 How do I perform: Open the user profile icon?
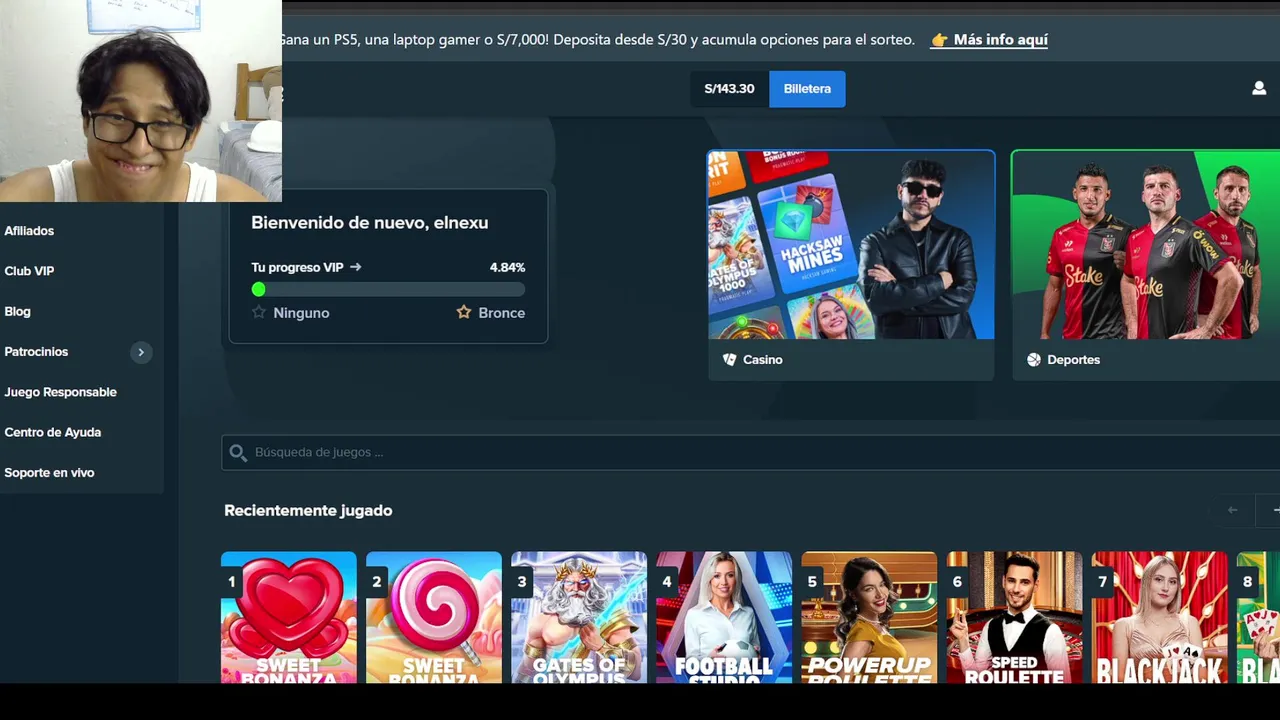pos(1259,88)
